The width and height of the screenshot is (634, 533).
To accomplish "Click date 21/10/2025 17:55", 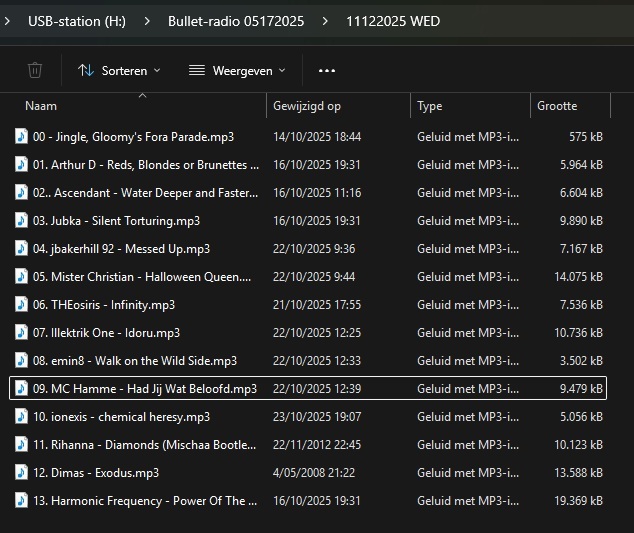I will [x=317, y=305].
